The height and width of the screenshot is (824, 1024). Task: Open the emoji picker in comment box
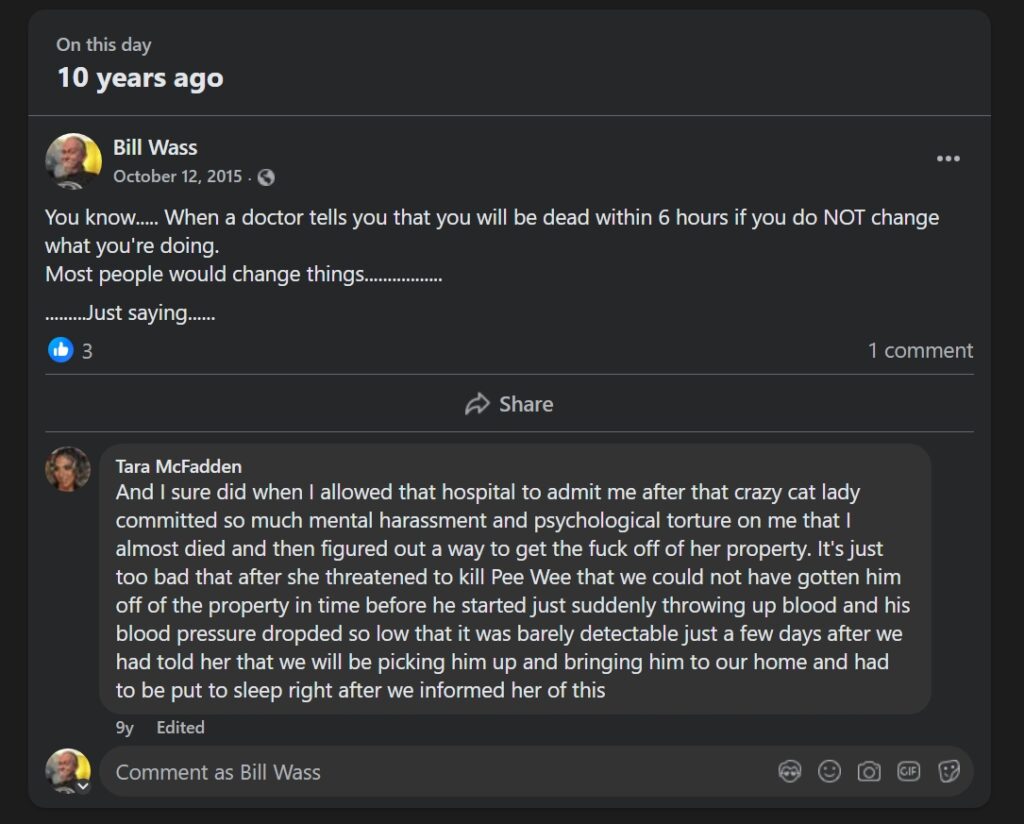829,772
